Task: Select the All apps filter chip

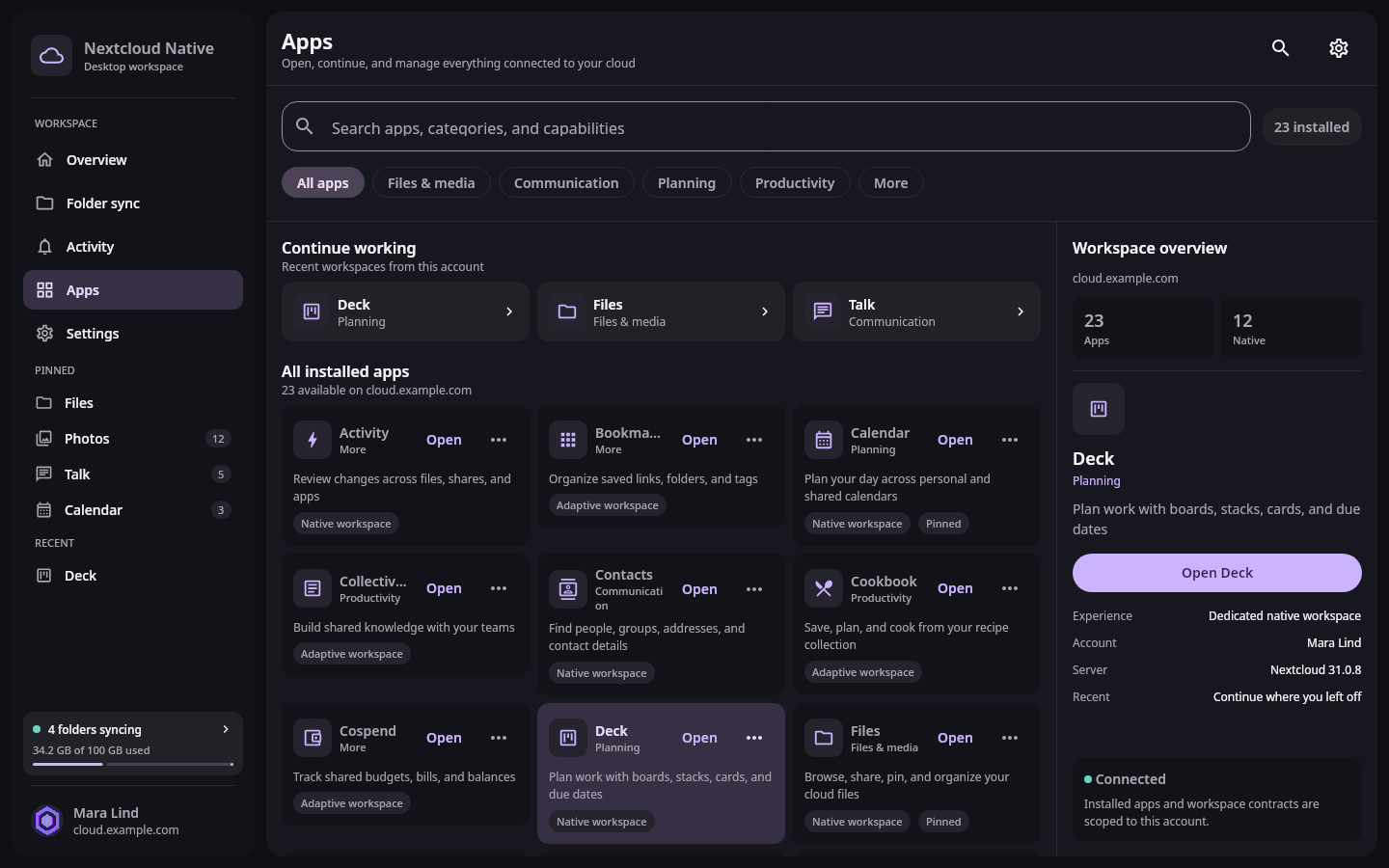Action: pos(323,183)
